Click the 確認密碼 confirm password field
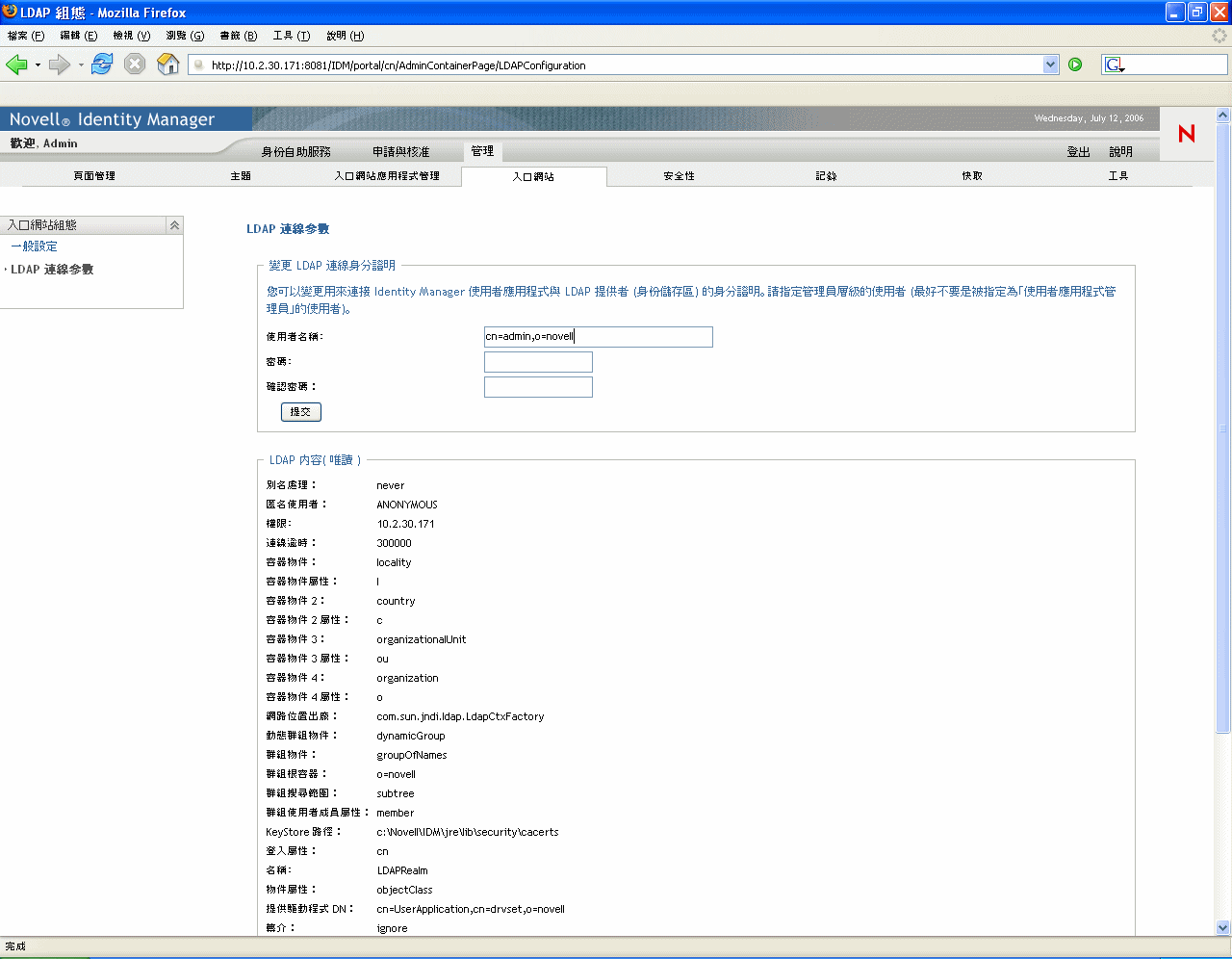 tap(538, 387)
